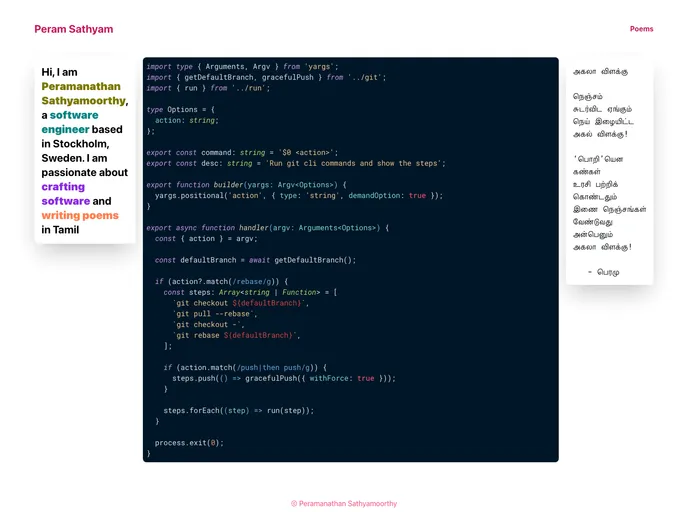Select the purple 'crafting software' text

tap(65, 194)
